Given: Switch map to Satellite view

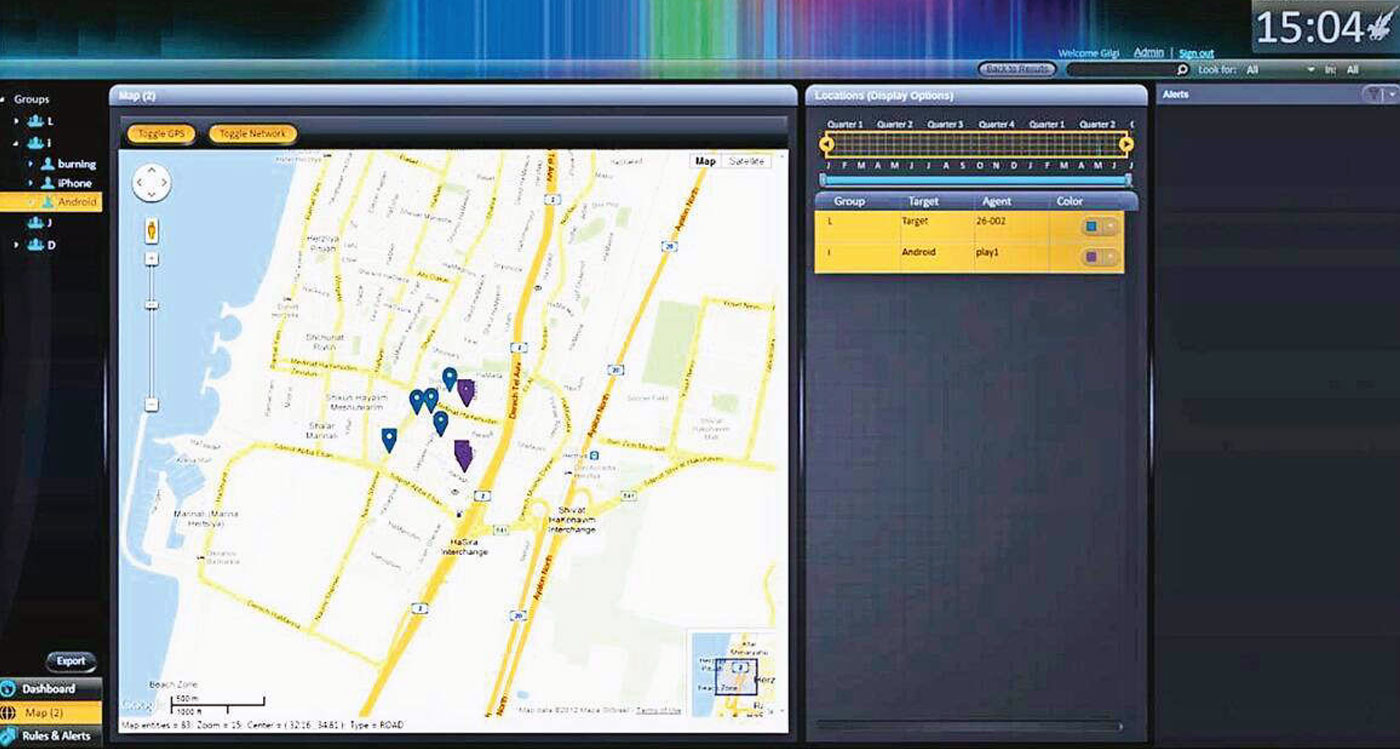Looking at the screenshot, I should tap(745, 160).
